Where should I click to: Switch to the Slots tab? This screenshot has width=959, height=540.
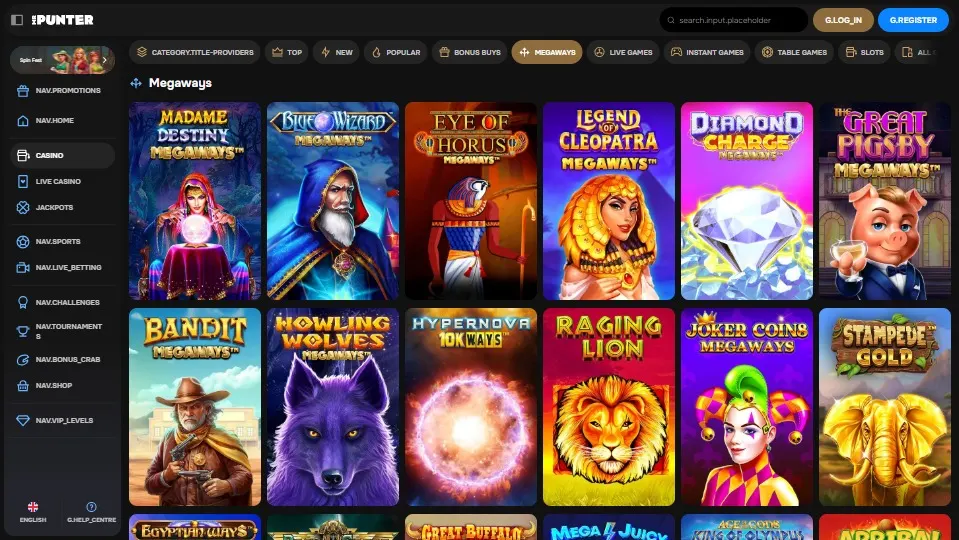pos(864,53)
